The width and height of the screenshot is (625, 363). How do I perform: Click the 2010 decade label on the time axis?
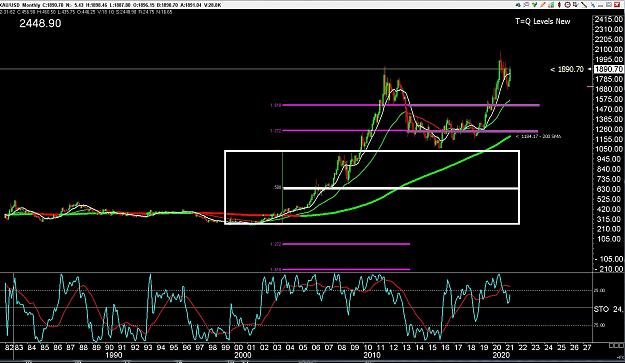[372, 355]
